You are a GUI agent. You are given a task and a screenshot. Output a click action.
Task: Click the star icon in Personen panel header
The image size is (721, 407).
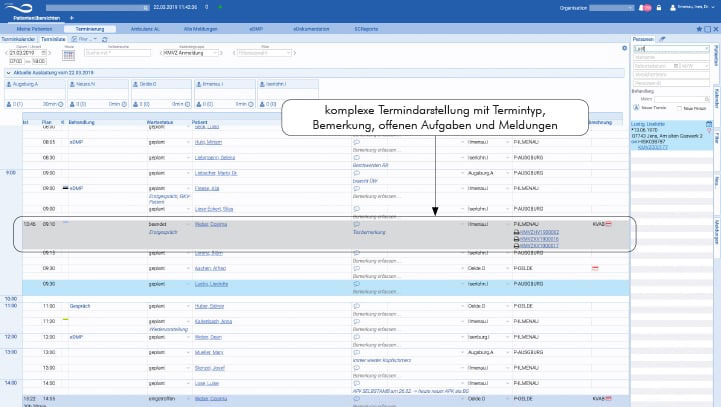tap(697, 29)
